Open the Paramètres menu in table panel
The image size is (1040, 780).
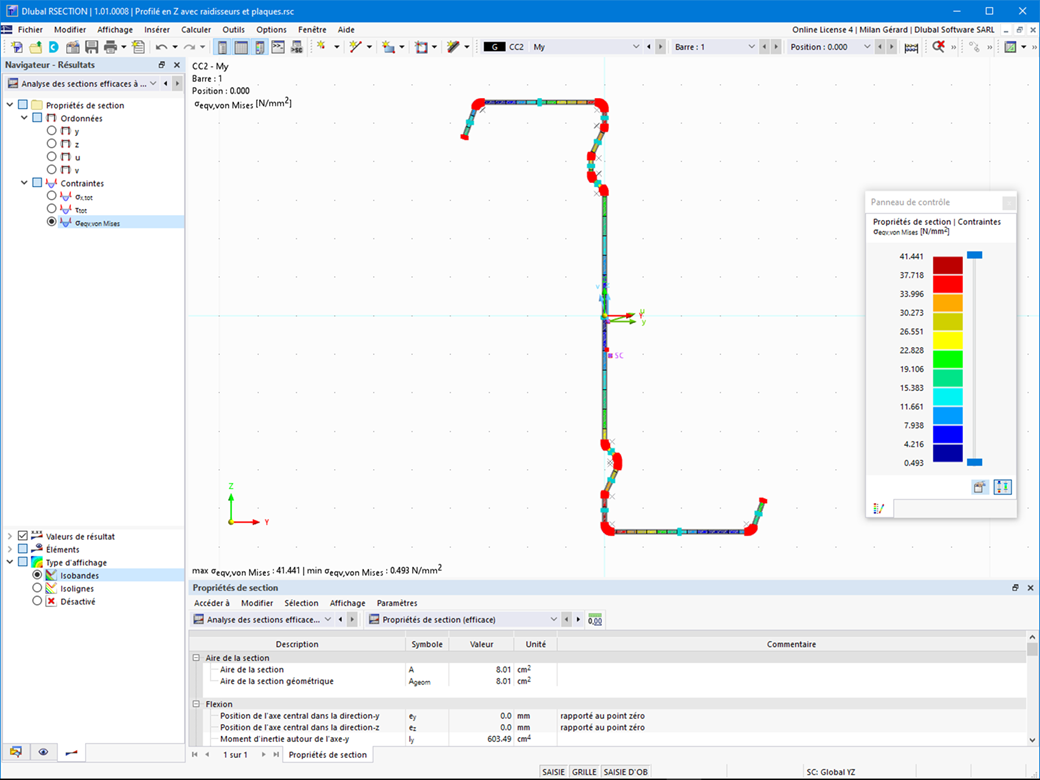click(x=397, y=603)
